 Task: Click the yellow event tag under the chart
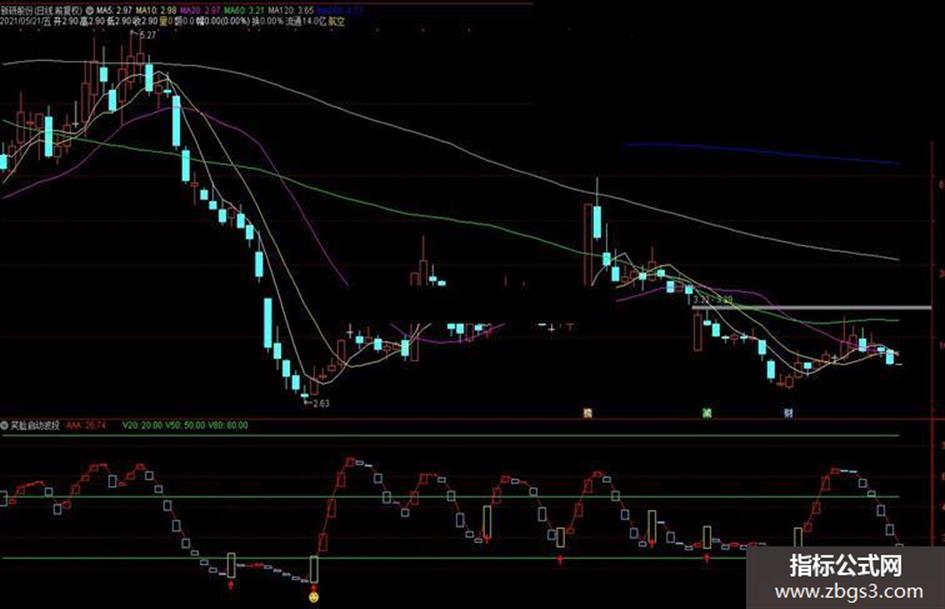[588, 413]
